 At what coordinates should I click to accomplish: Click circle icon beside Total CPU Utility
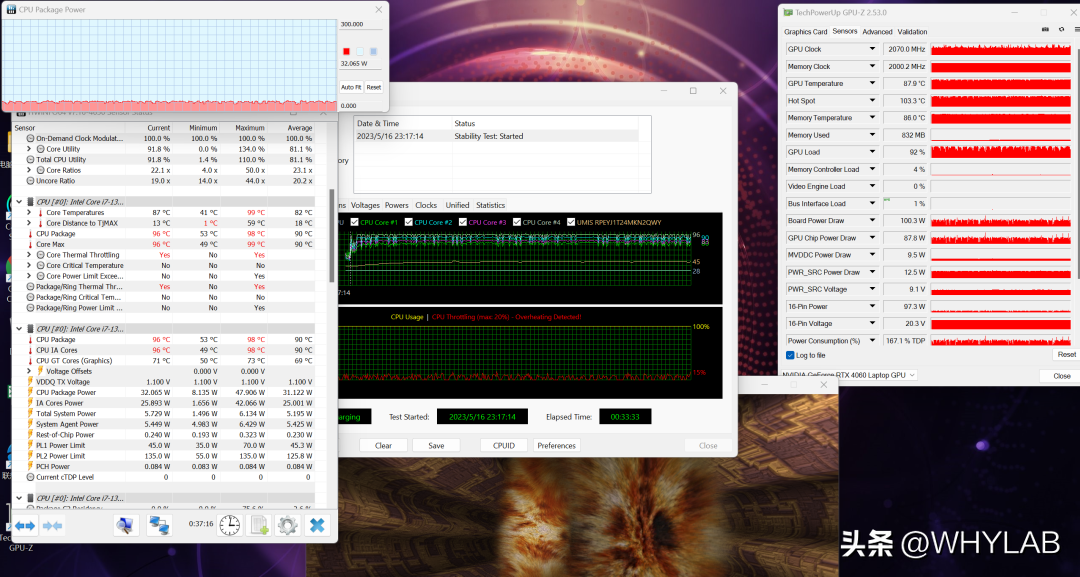pyautogui.click(x=30, y=160)
